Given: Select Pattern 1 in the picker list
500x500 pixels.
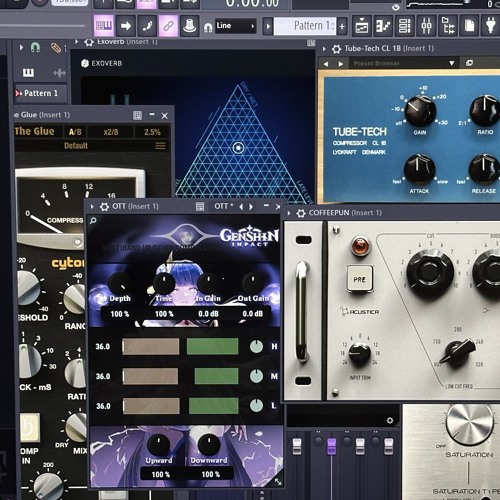Looking at the screenshot, I should (x=40, y=93).
